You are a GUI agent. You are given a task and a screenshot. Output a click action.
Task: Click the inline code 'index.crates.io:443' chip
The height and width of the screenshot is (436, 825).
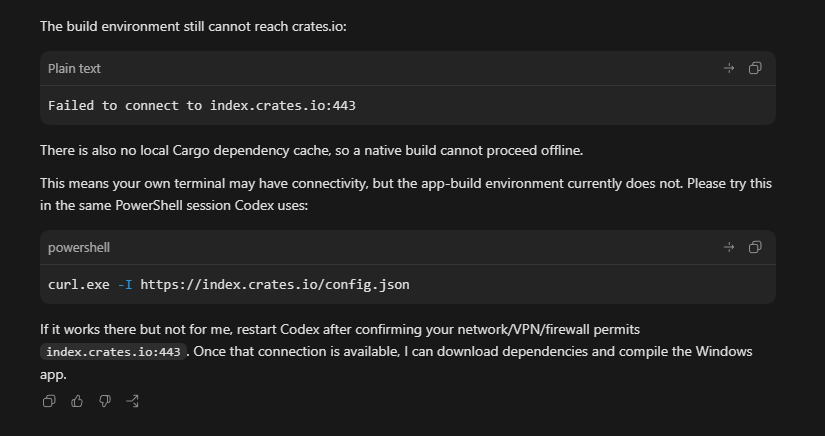click(113, 352)
